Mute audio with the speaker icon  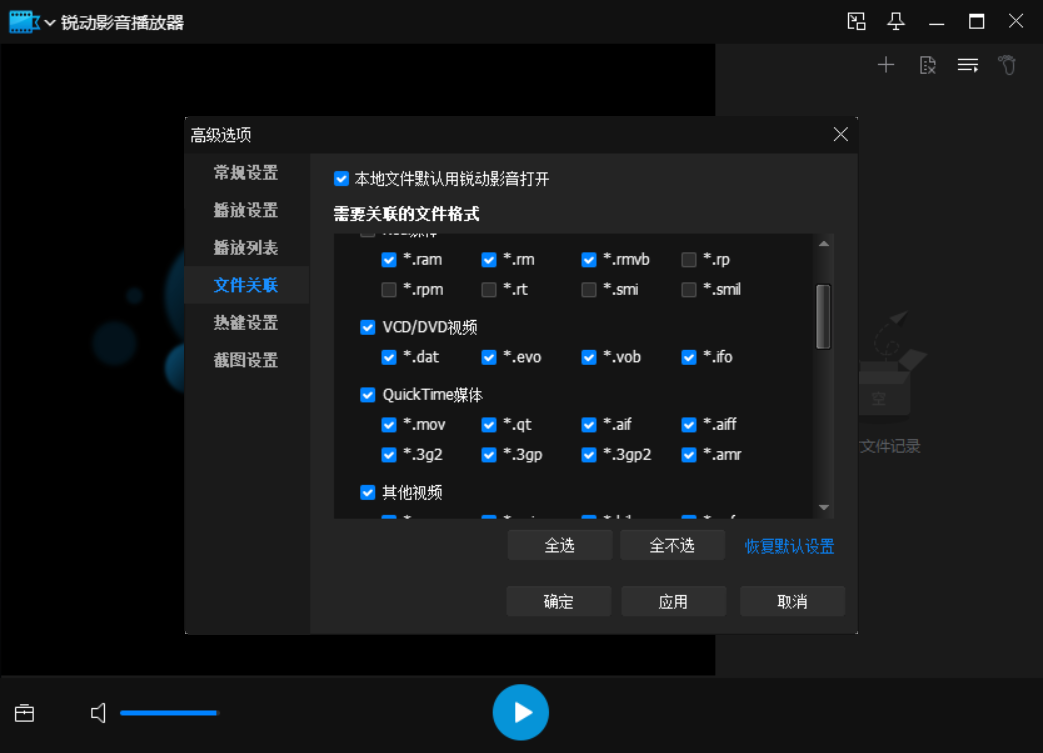point(98,713)
